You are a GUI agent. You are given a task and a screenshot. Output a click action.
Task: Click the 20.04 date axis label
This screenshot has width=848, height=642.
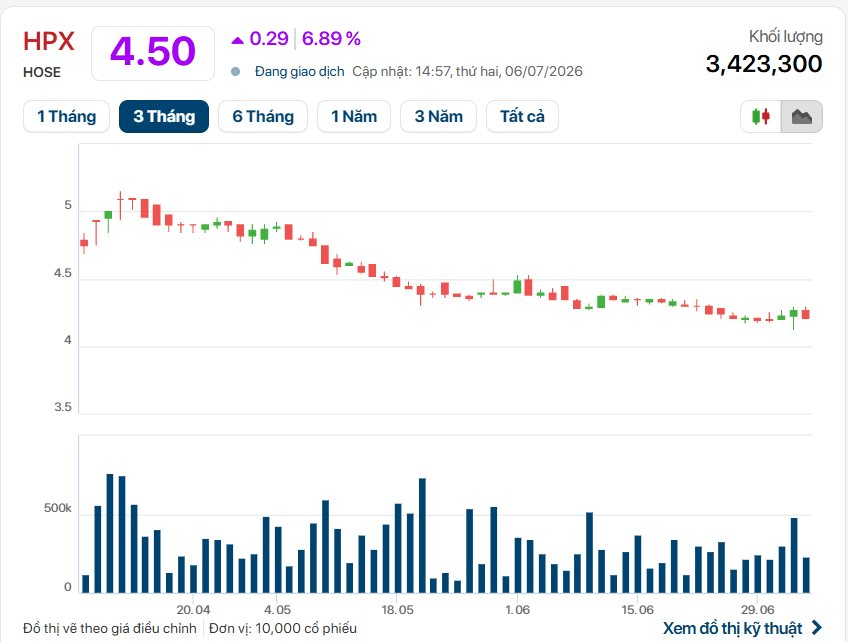click(x=193, y=610)
